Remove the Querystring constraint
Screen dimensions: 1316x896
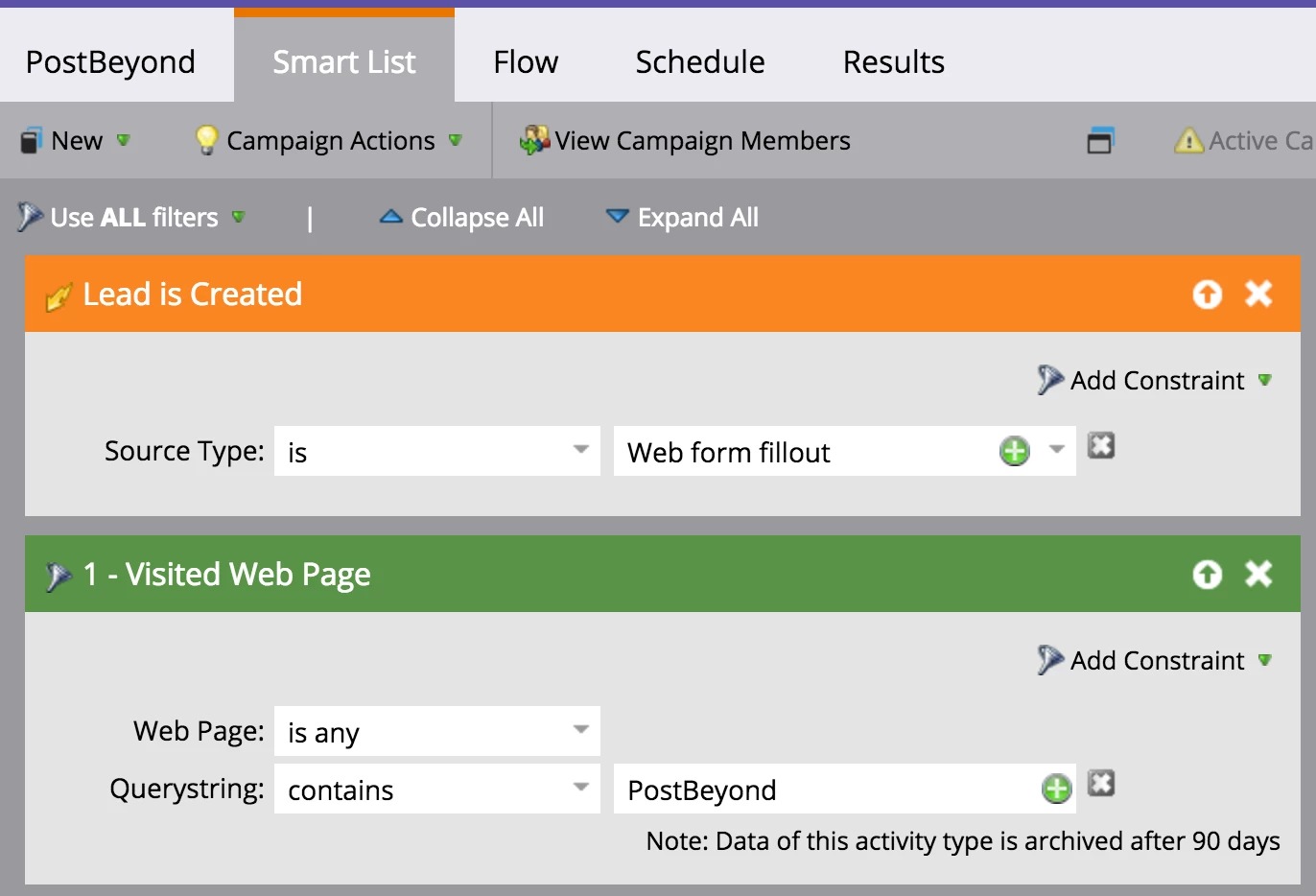[1101, 784]
